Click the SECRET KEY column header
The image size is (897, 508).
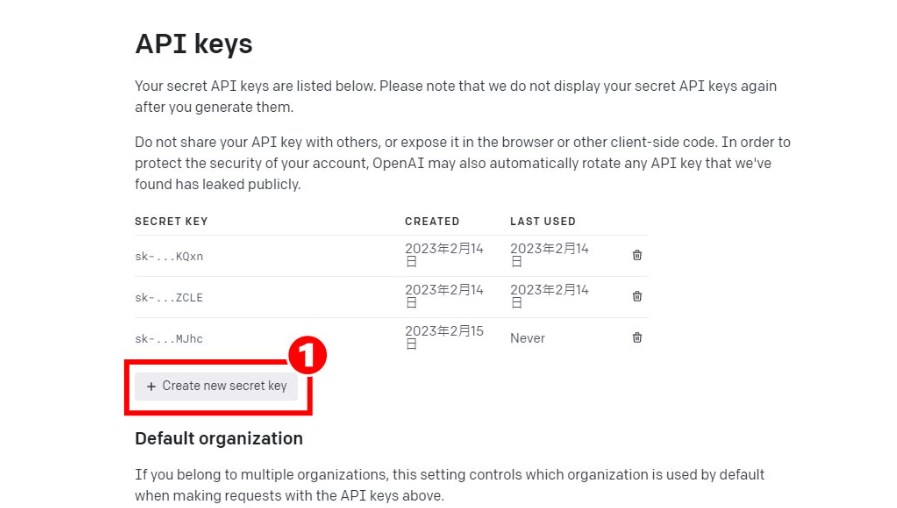click(x=171, y=221)
